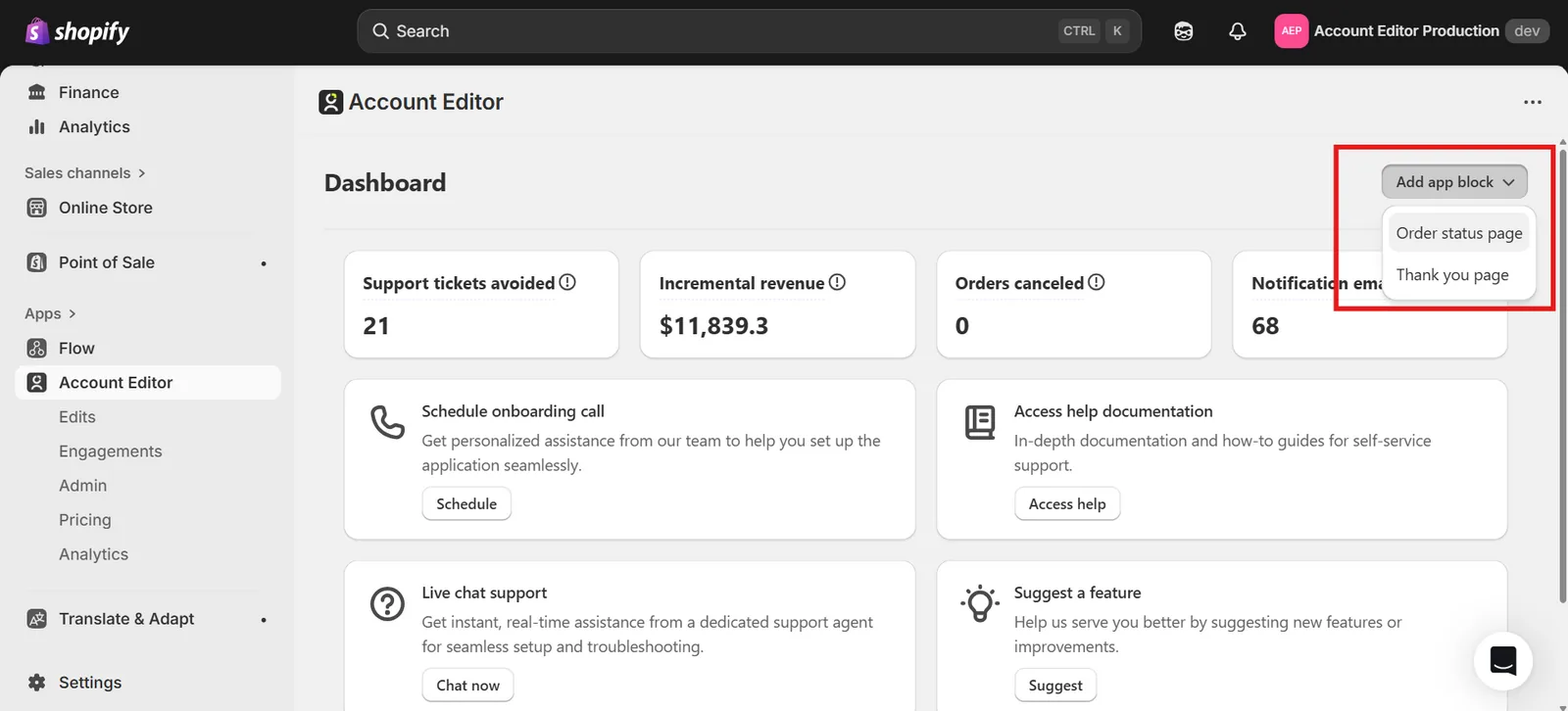The width and height of the screenshot is (1568, 711).
Task: Click the search magnifier icon
Action: point(381,31)
